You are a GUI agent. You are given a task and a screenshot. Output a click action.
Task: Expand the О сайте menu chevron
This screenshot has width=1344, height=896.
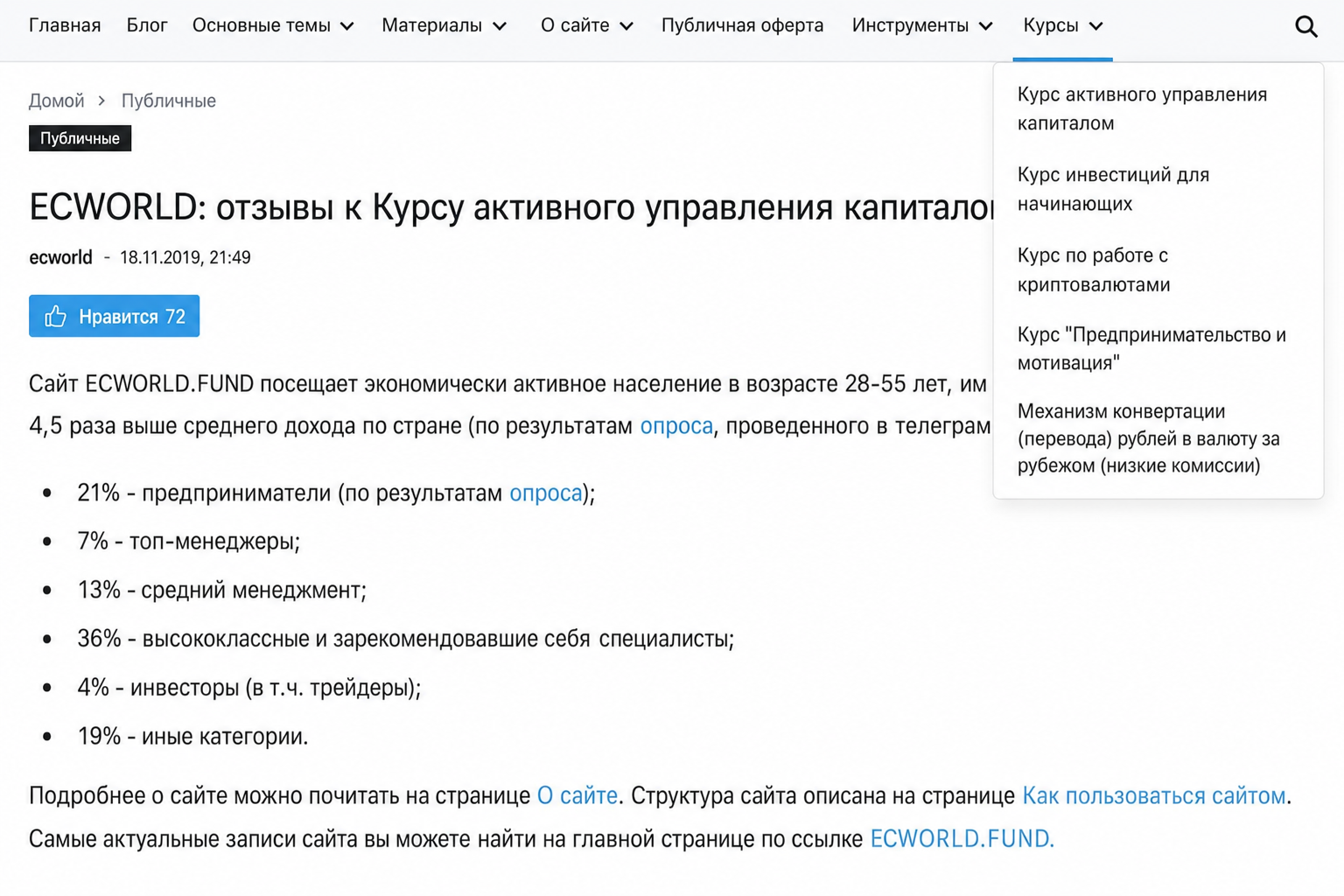(626, 26)
